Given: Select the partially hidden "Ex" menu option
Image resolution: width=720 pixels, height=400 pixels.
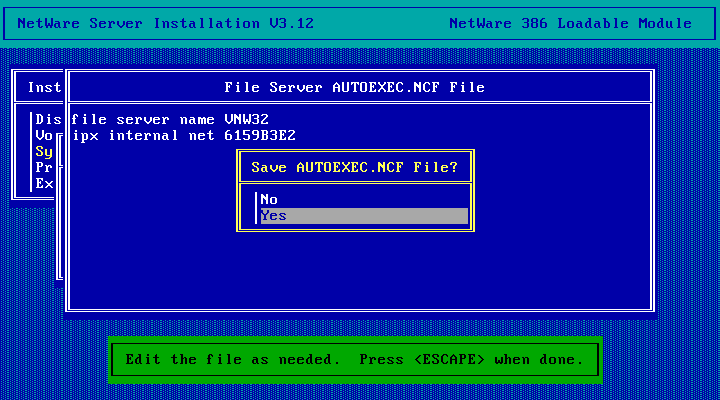Looking at the screenshot, I should coord(44,184).
